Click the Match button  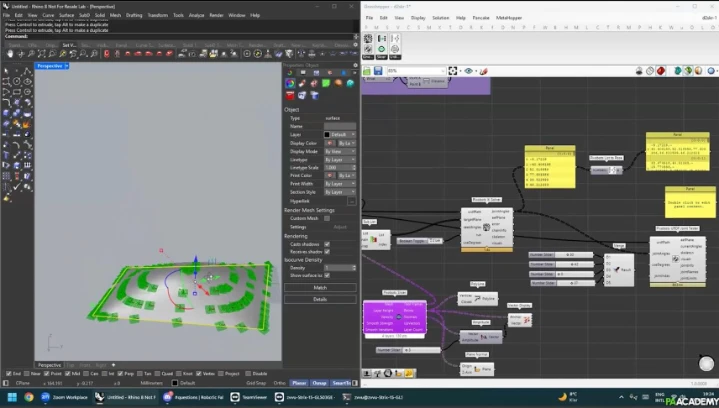pyautogui.click(x=320, y=288)
